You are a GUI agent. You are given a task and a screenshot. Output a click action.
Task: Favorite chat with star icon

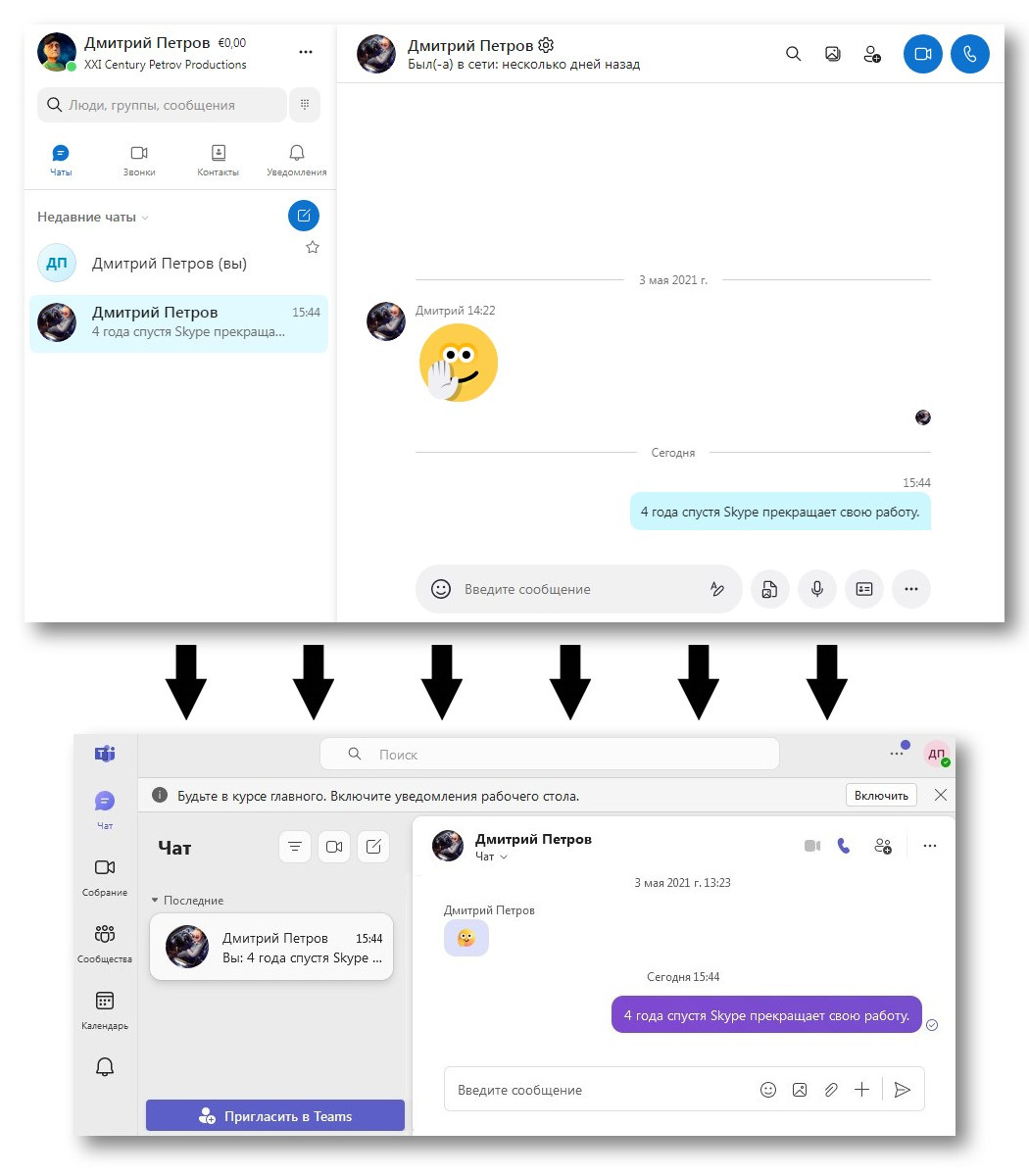313,247
